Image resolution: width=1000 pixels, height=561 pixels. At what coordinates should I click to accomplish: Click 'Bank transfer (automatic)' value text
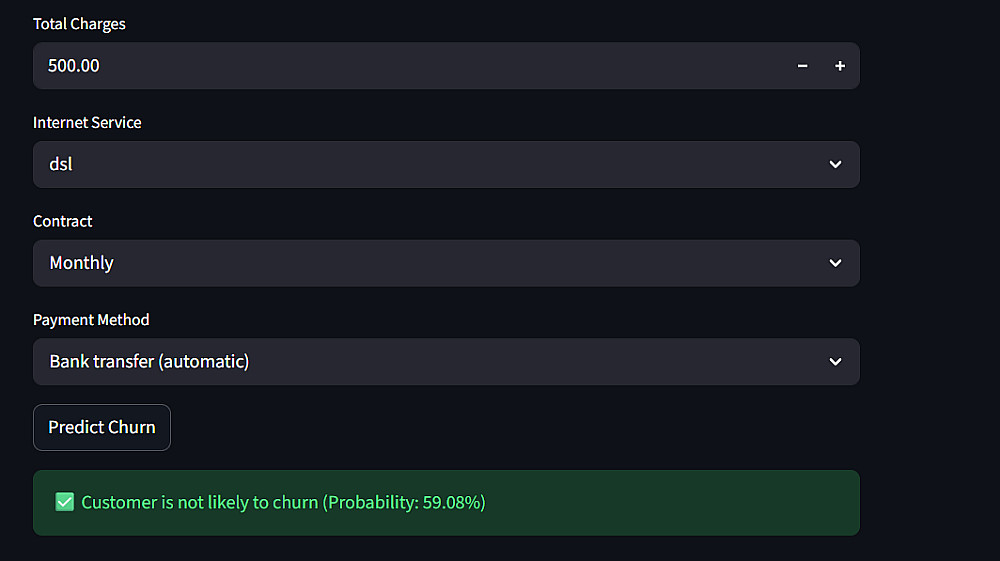coord(149,362)
